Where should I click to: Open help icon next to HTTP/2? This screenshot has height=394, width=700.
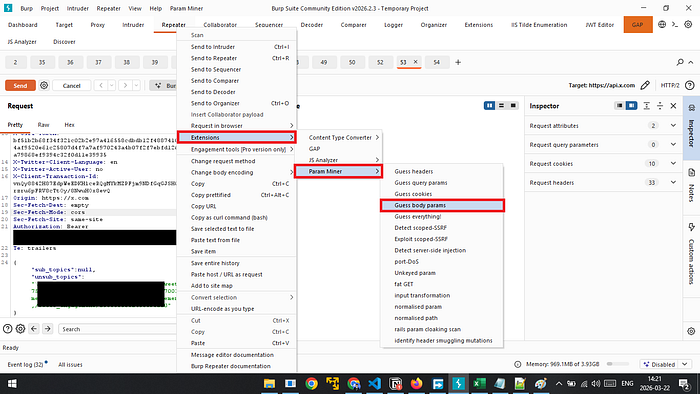689,85
